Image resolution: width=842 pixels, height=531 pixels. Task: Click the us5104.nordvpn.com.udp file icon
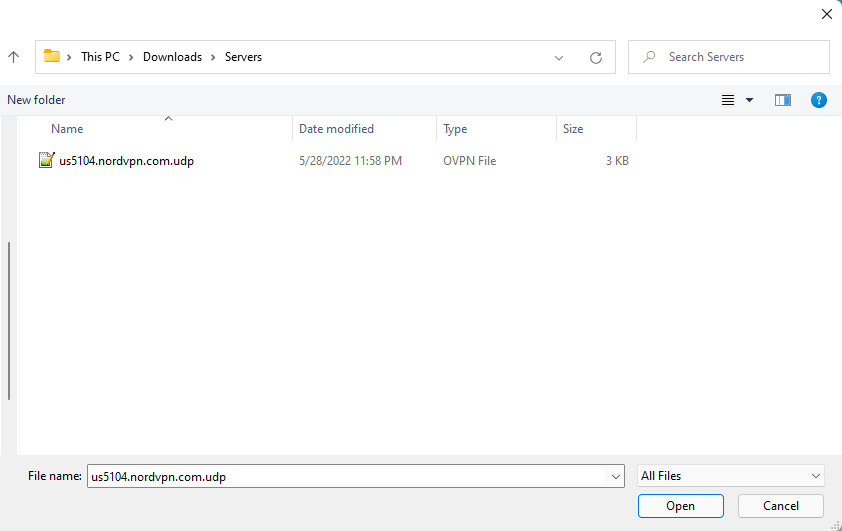coord(46,160)
